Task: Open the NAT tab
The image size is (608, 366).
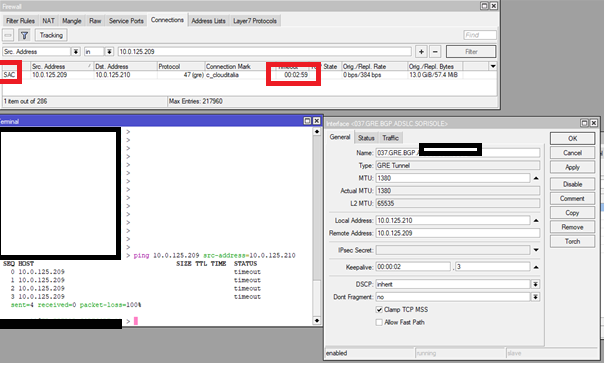Action: coord(48,21)
